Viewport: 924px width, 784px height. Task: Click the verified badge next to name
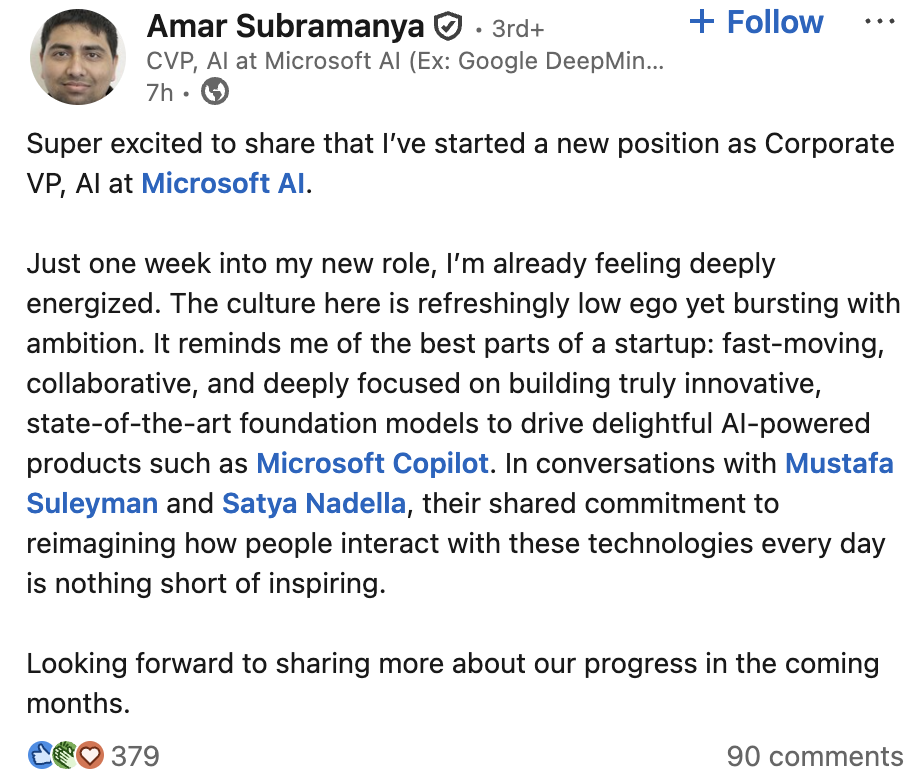point(447,27)
